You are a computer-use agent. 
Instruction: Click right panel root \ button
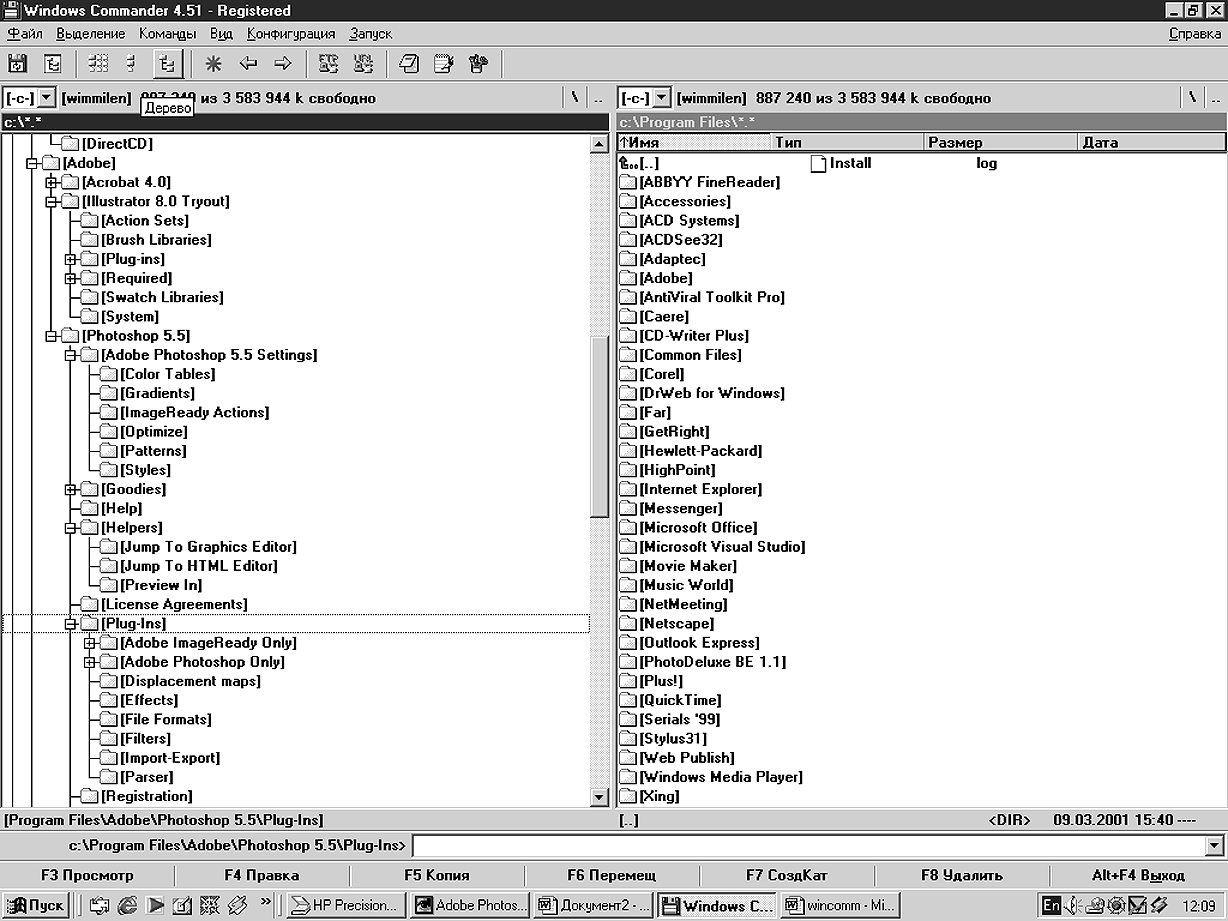[1192, 98]
